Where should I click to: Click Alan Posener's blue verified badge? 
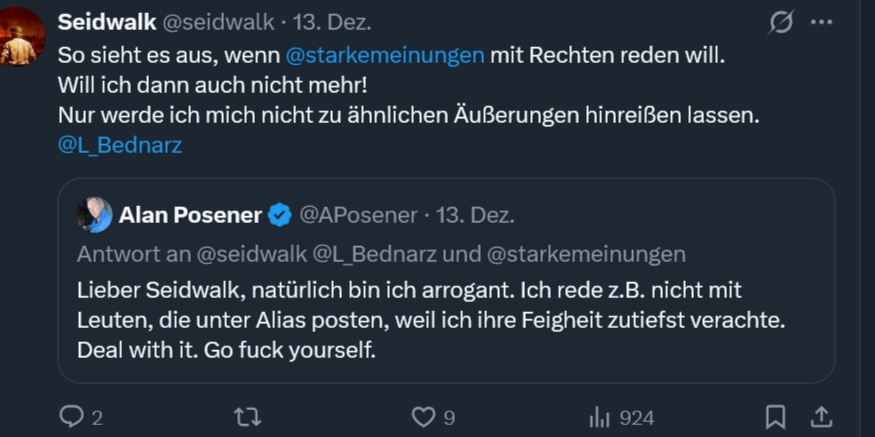click(x=281, y=215)
